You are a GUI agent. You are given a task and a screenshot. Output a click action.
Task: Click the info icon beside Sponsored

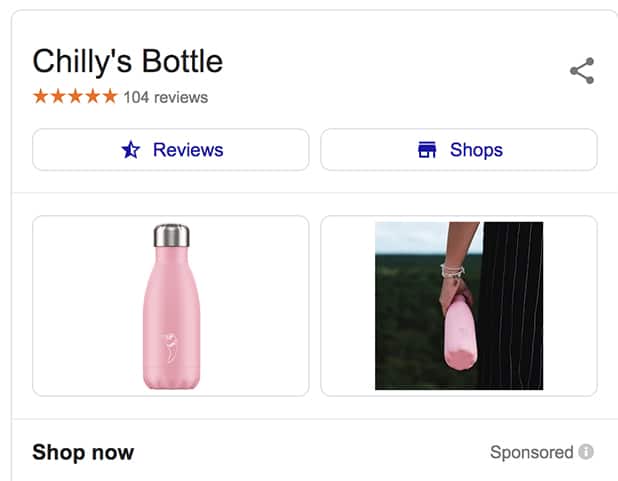[586, 452]
